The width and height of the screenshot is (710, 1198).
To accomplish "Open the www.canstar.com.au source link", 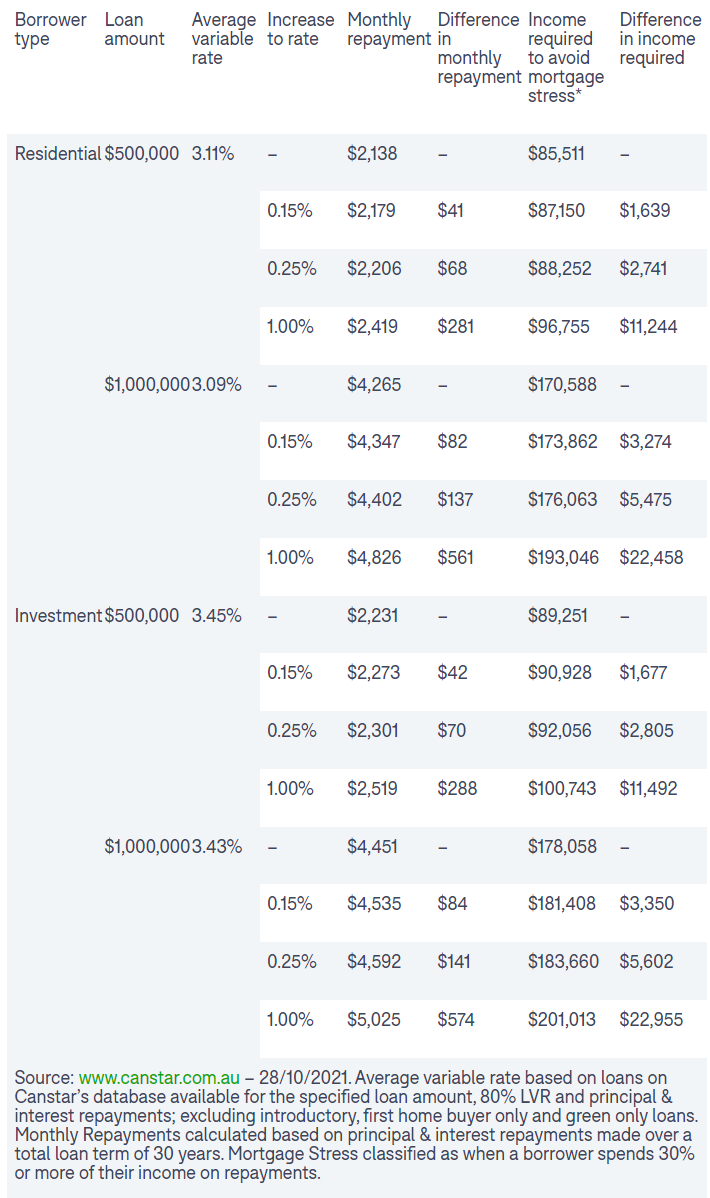I will pos(159,1078).
